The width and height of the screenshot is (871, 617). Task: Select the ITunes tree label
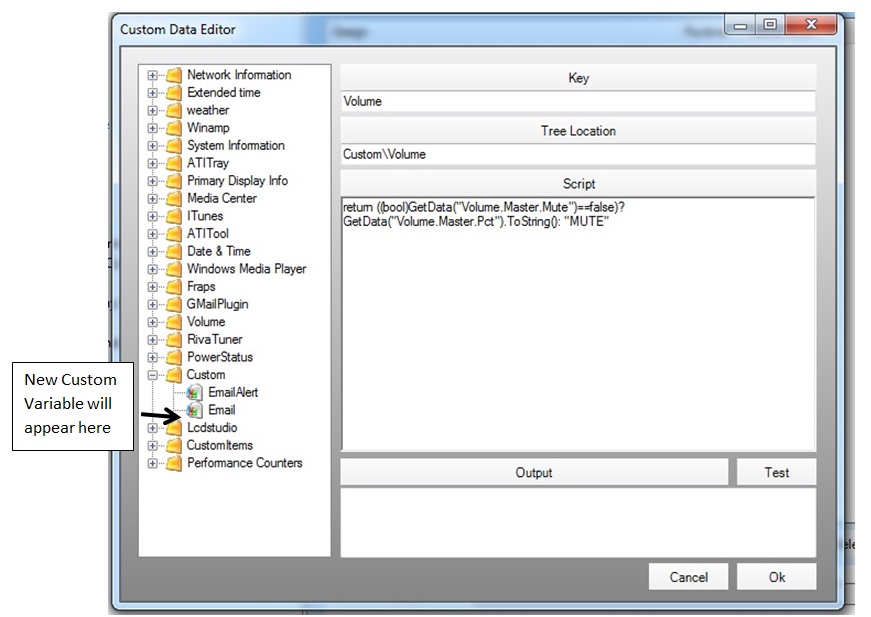pyautogui.click(x=205, y=217)
